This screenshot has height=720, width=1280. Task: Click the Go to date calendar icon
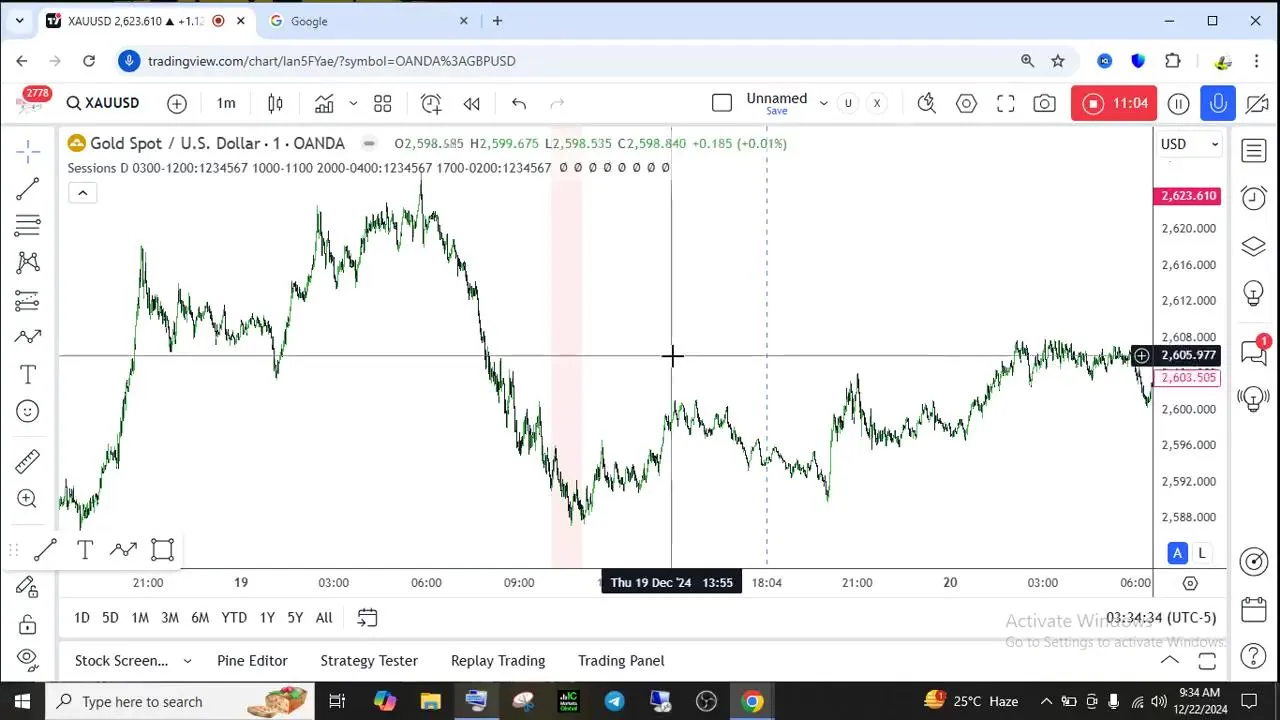tap(367, 618)
